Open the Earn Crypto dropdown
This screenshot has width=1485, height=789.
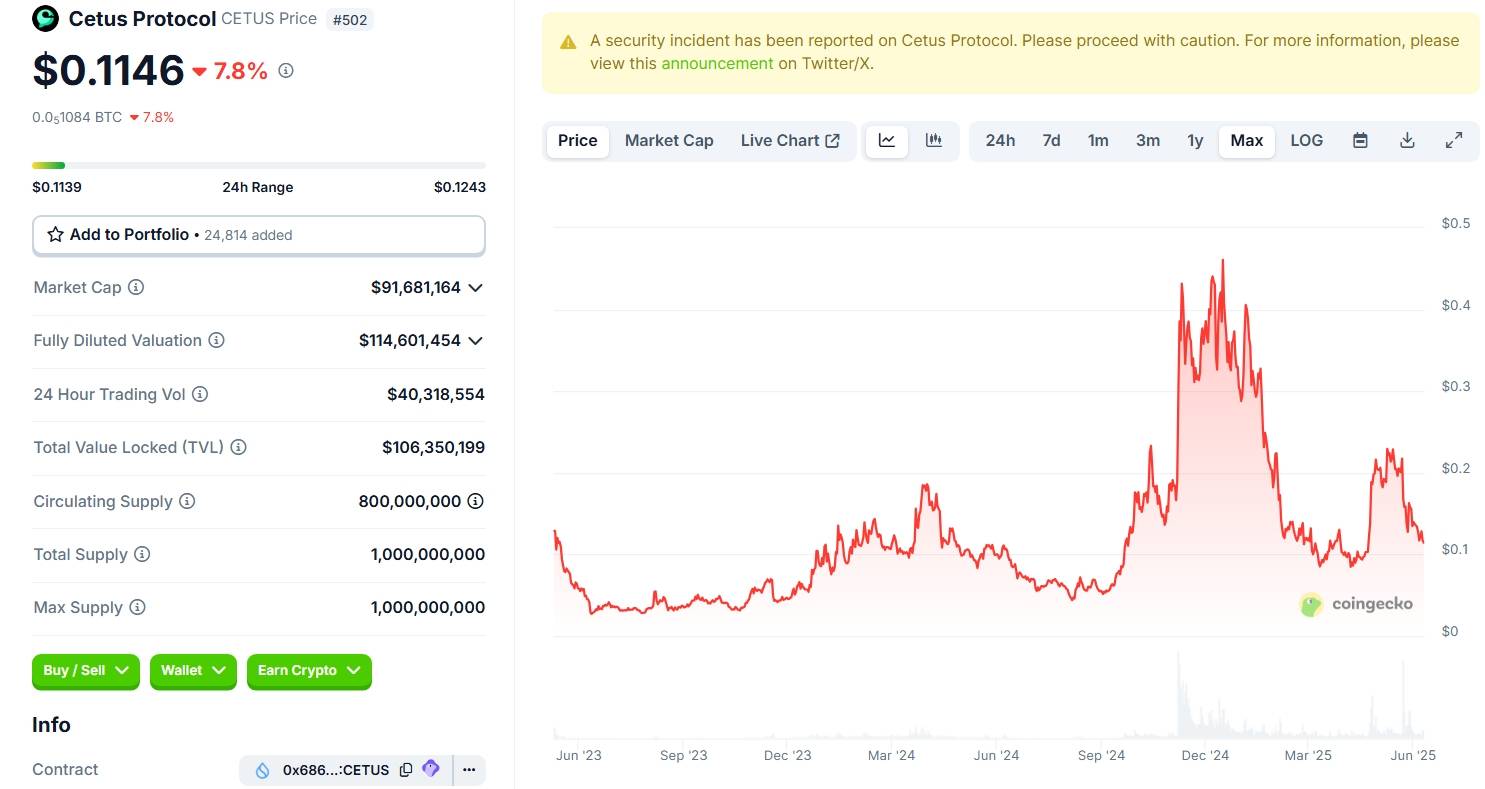(309, 671)
